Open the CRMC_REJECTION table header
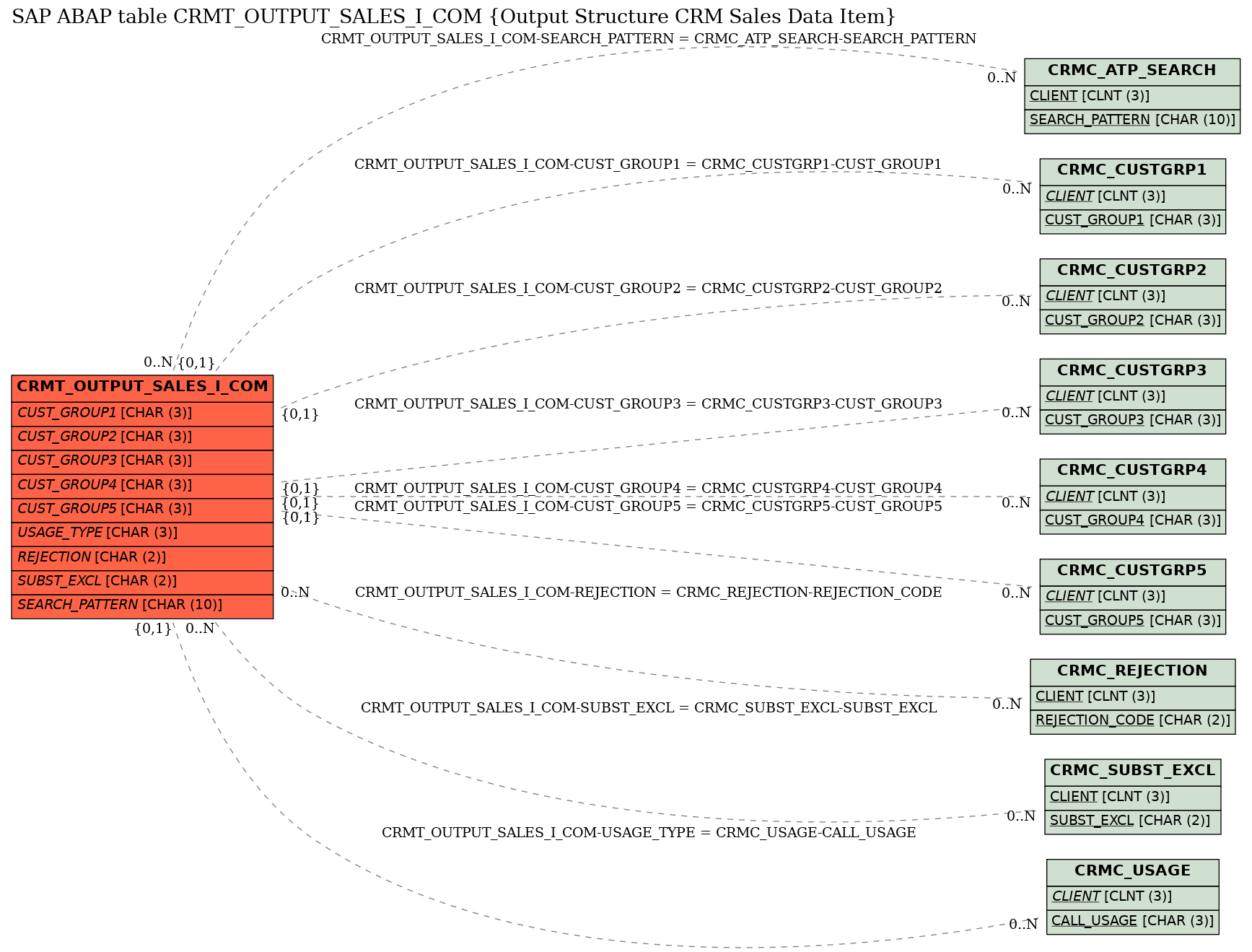 (x=1132, y=672)
